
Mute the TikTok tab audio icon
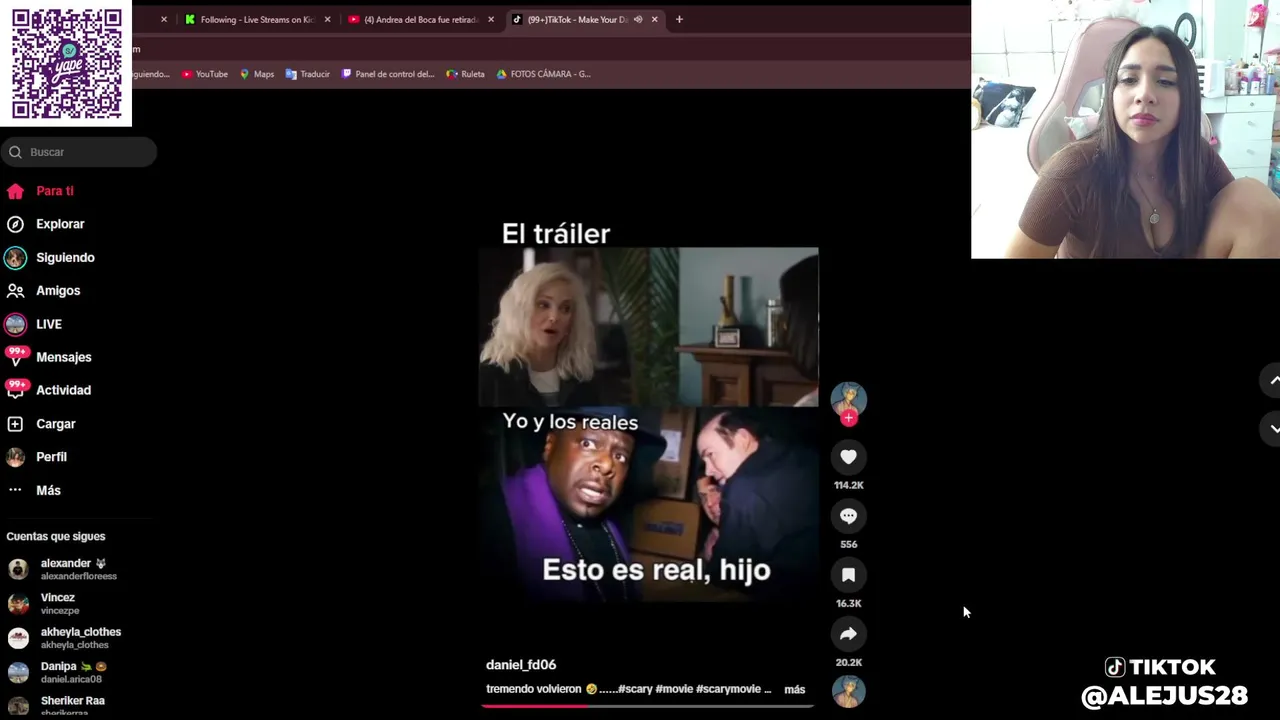coord(638,19)
